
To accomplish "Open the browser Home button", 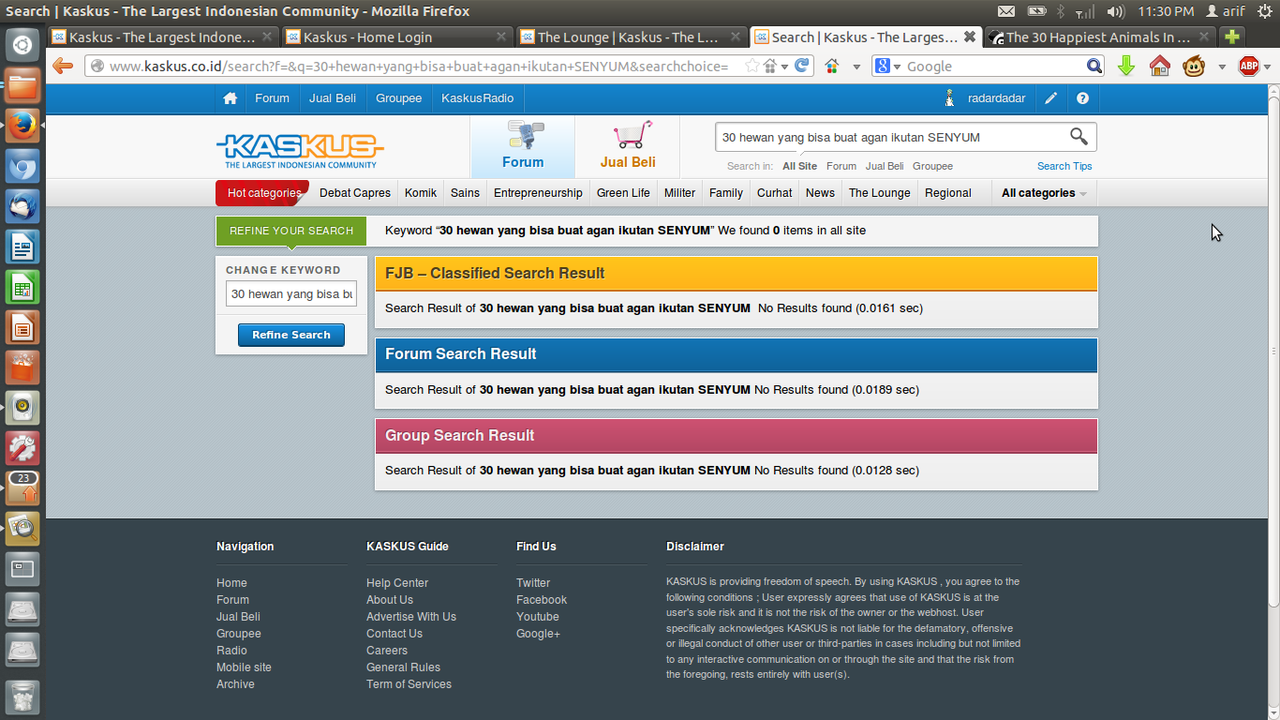I will tap(1160, 66).
